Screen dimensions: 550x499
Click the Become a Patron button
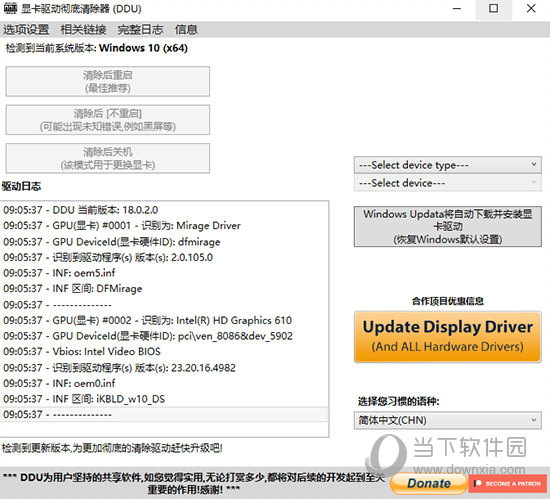(x=508, y=484)
